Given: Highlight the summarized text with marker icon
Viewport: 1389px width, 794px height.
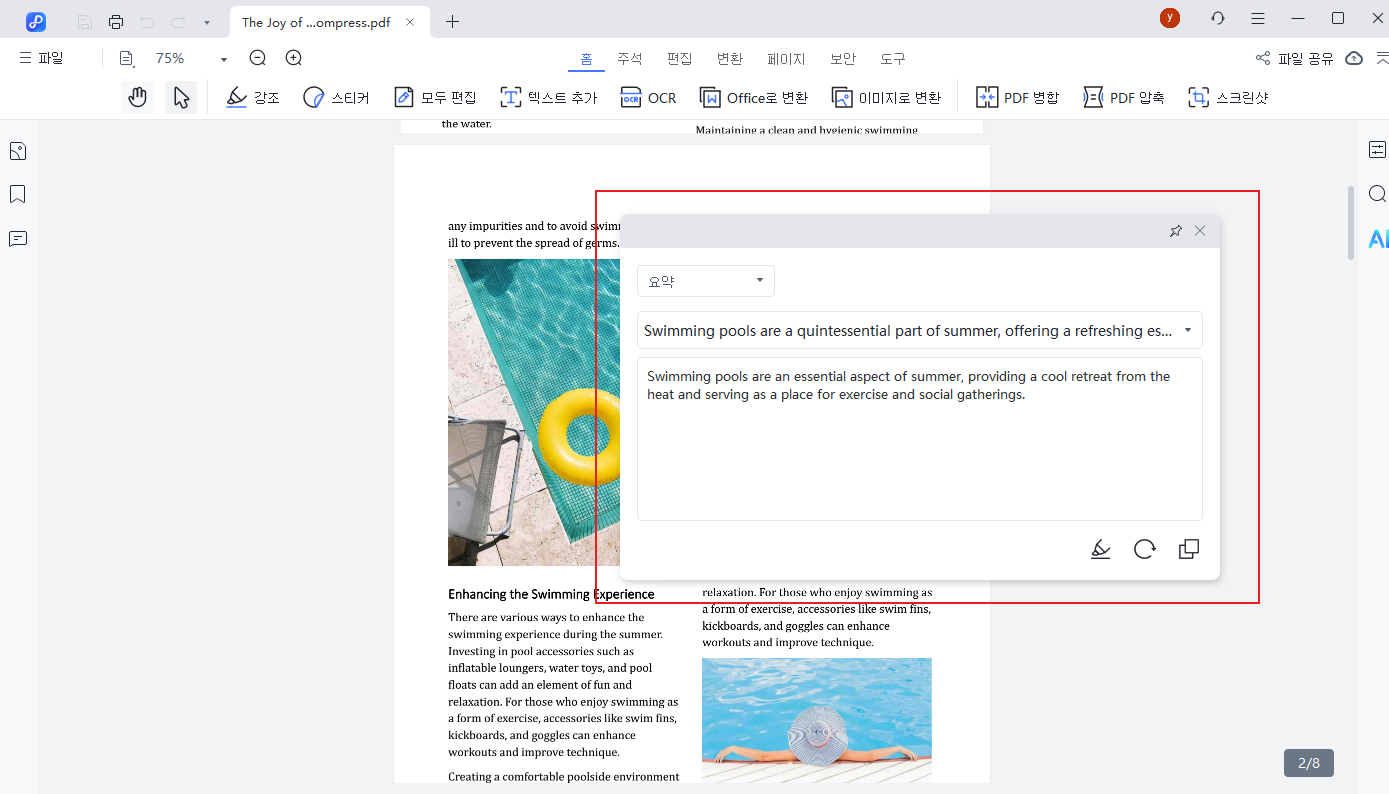Looking at the screenshot, I should coord(1100,549).
